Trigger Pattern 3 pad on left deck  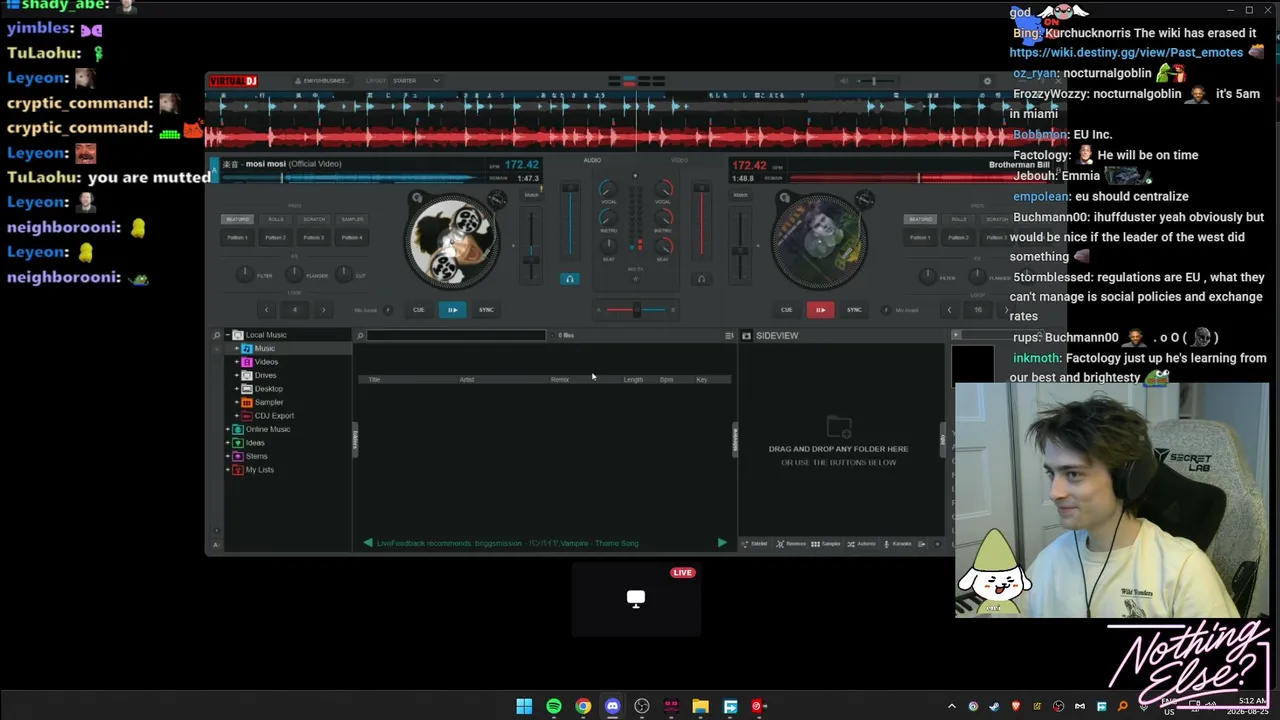pyautogui.click(x=314, y=238)
